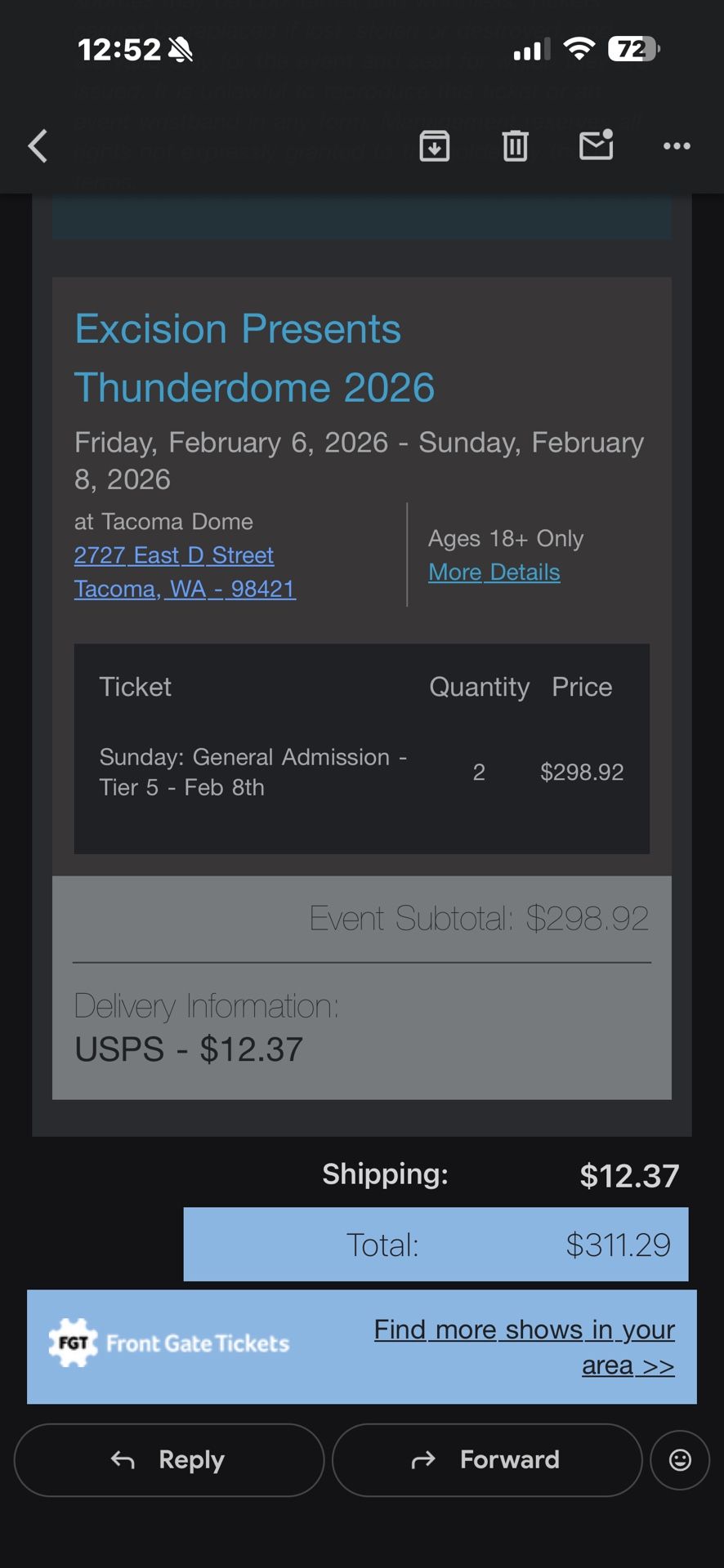Viewport: 724px width, 1568px height.
Task: Tap the Total $311.29 bar
Action: point(436,1245)
